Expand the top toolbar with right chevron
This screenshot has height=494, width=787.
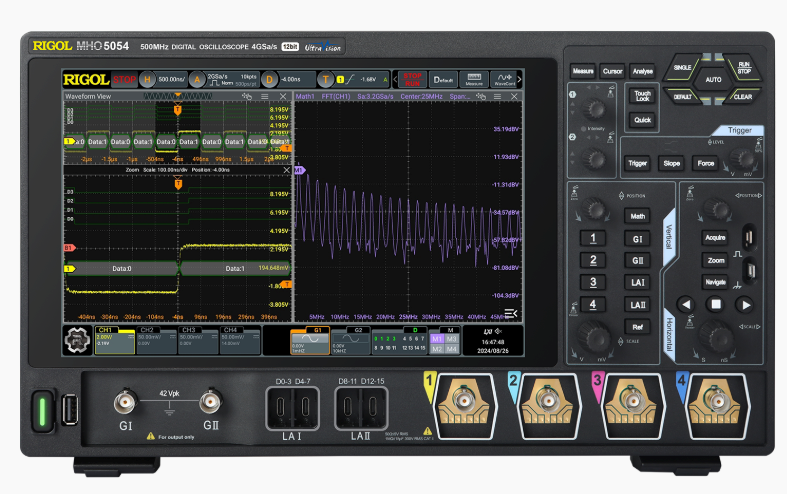click(520, 79)
